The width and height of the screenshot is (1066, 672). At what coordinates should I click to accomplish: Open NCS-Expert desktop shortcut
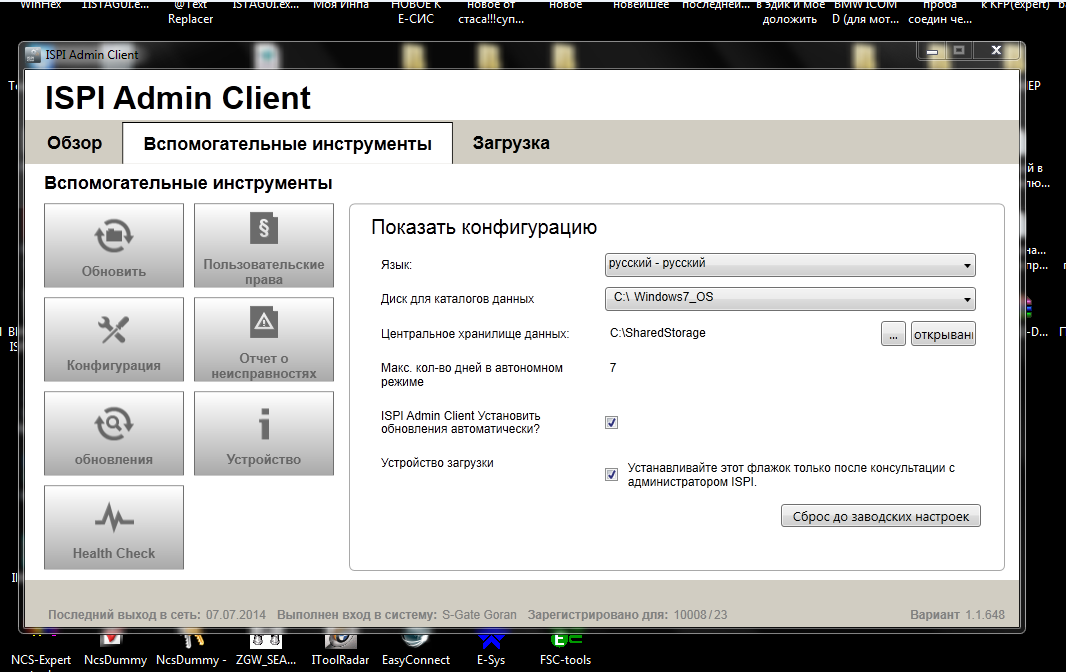[41, 650]
